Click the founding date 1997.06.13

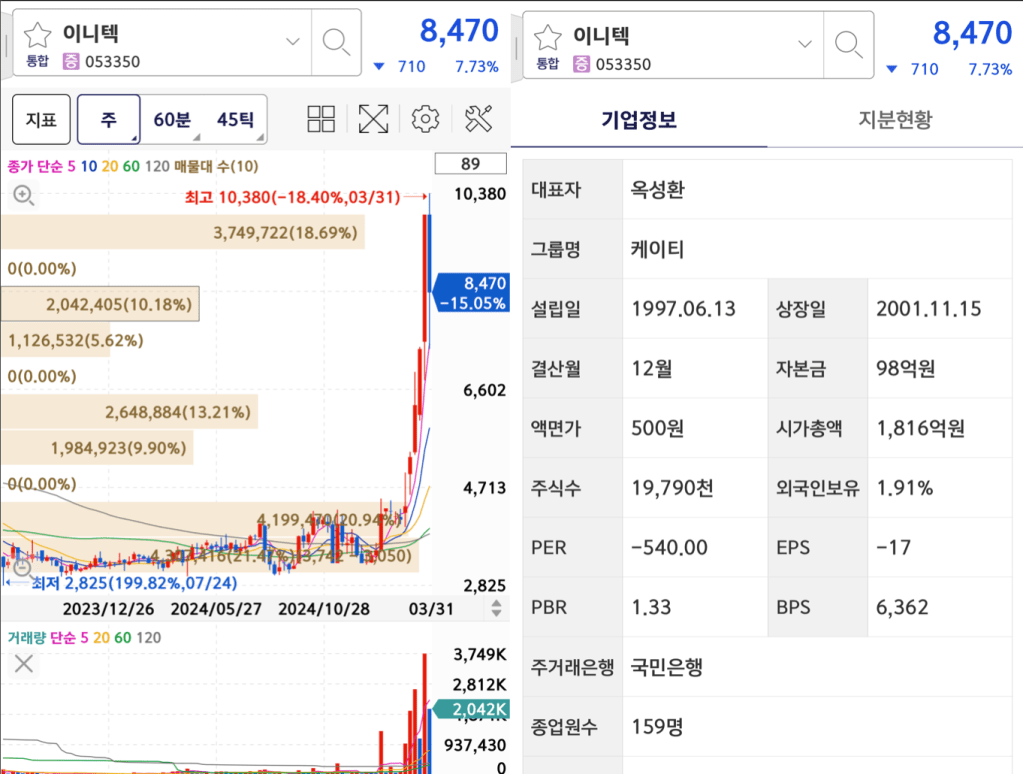683,309
